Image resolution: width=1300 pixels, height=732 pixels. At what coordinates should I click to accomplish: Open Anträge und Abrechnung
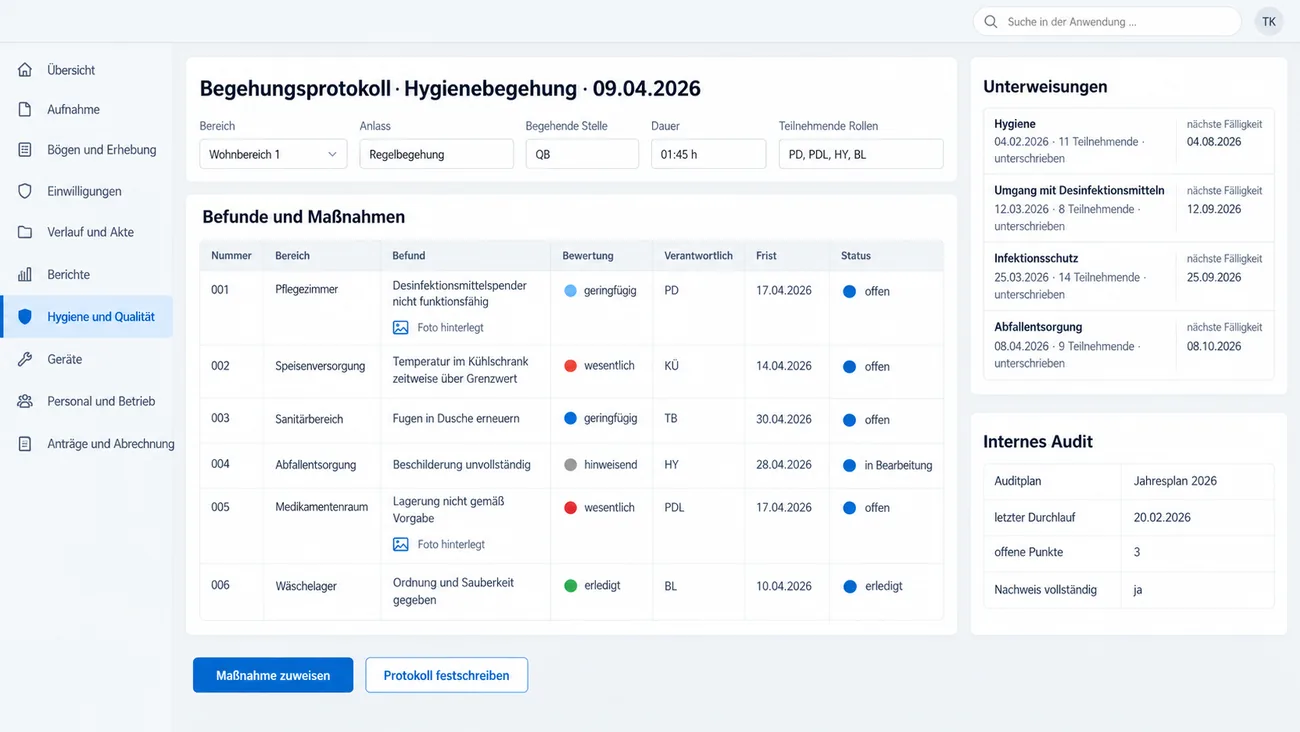(86, 444)
